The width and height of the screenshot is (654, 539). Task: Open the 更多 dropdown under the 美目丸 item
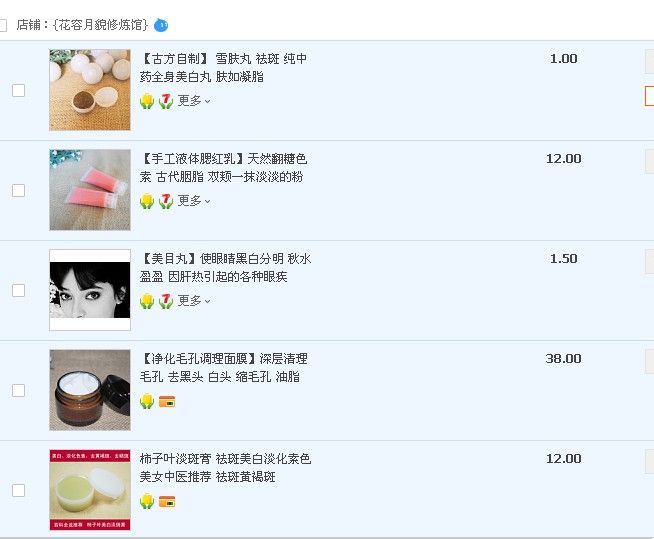(194, 300)
